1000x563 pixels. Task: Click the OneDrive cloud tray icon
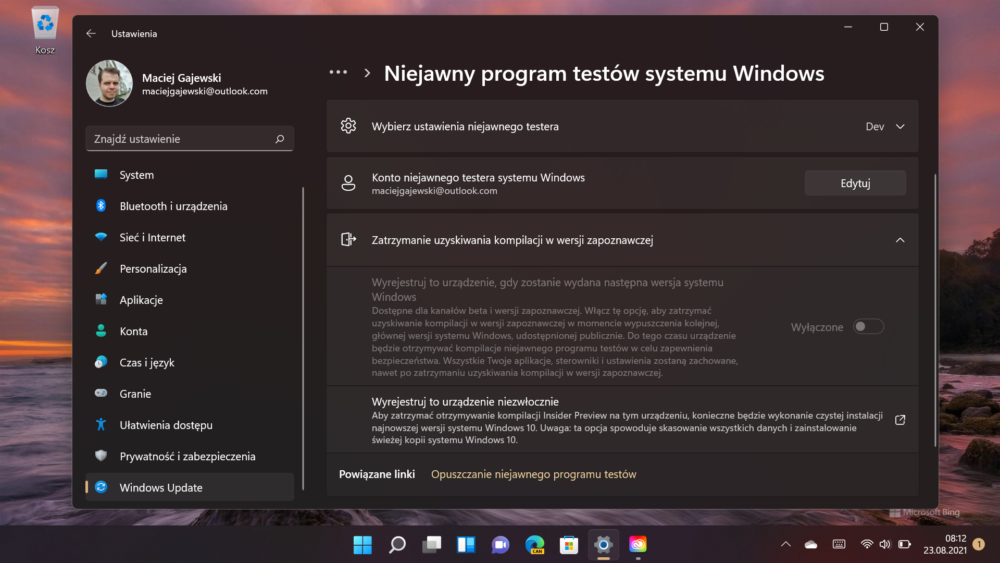tap(811, 545)
